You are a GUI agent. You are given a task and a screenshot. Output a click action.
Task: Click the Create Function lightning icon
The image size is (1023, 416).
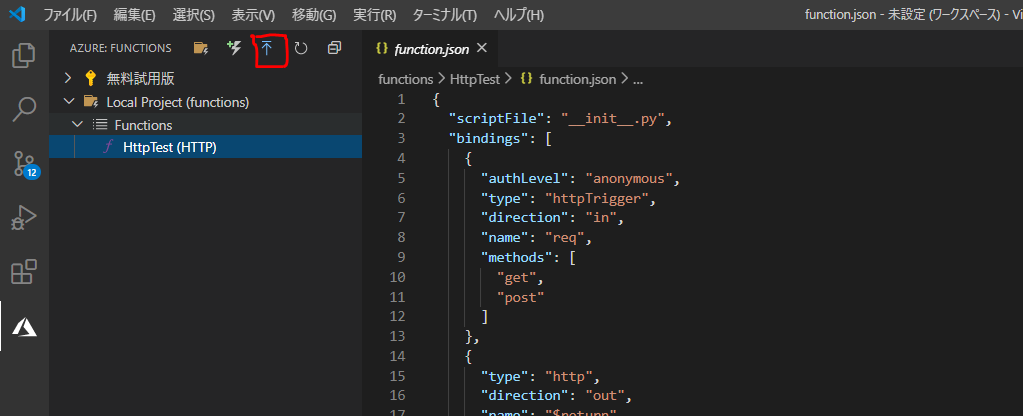(x=234, y=48)
